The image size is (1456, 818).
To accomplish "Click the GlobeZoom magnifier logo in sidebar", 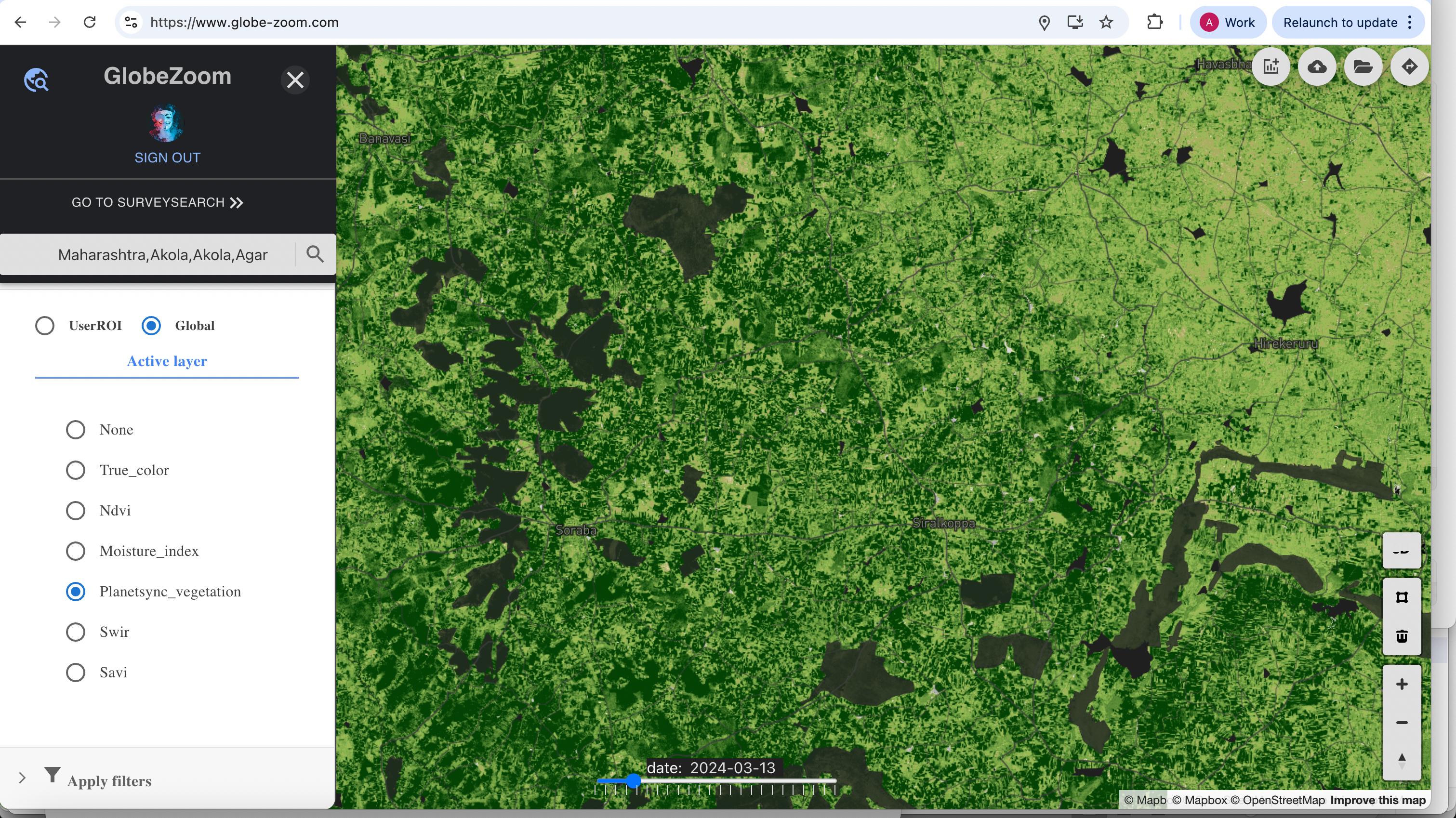I will click(36, 79).
